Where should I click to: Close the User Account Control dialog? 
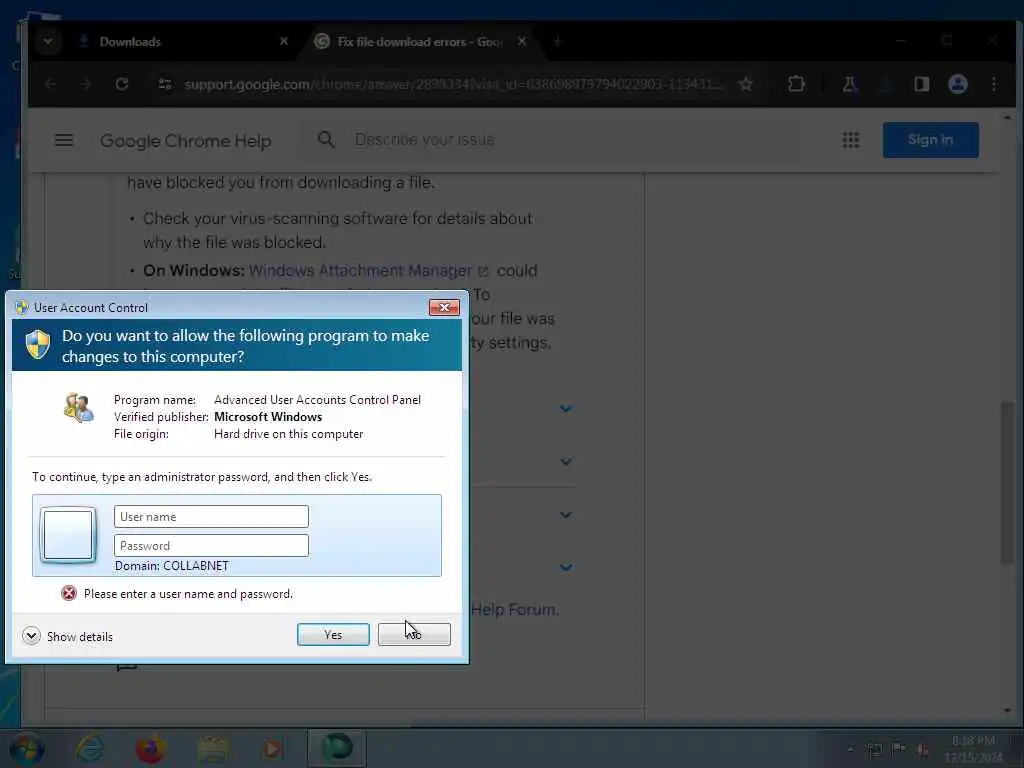(444, 307)
